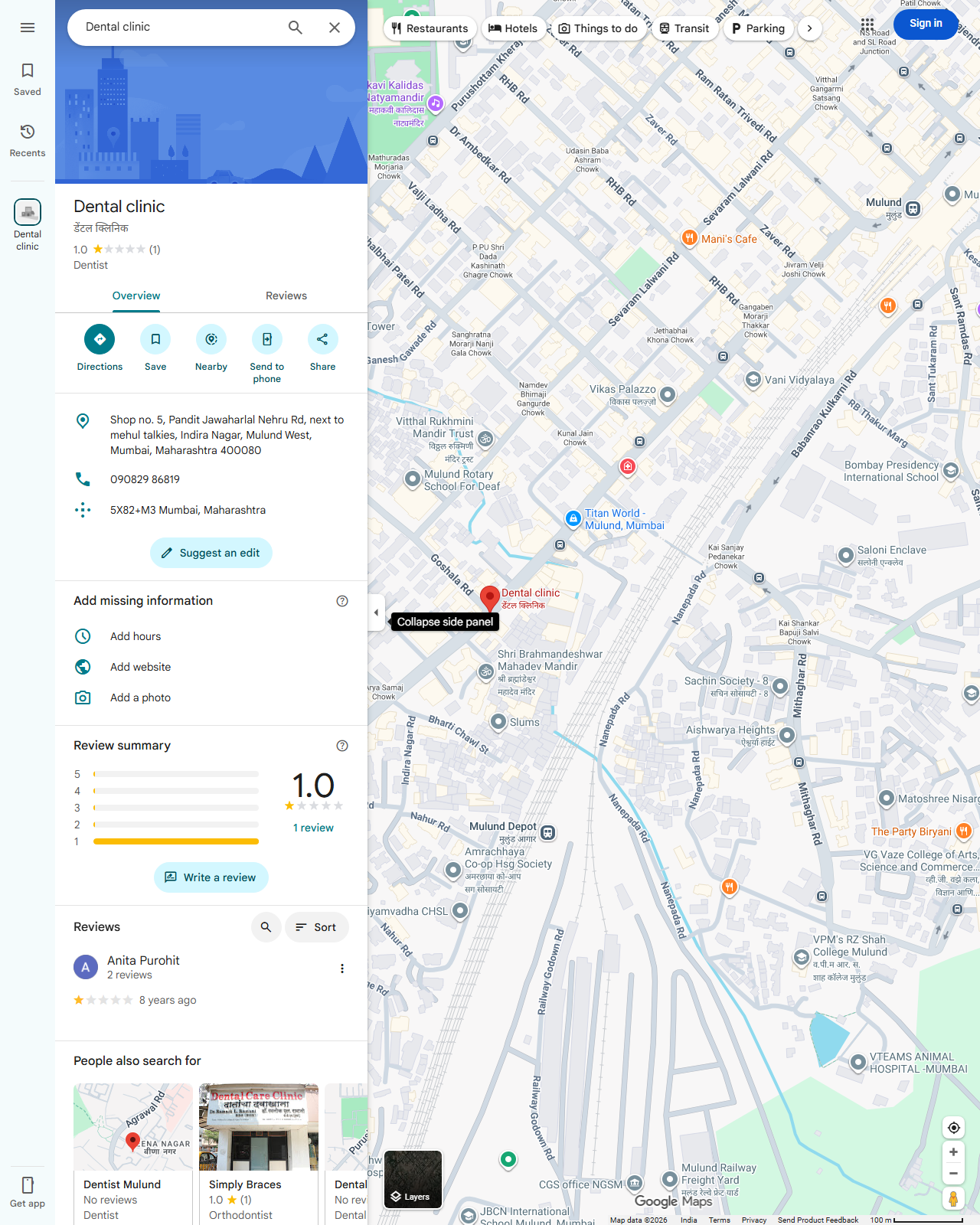Click Vani Vidyalaya map marker
The height and width of the screenshot is (1225, 980).
click(x=753, y=380)
